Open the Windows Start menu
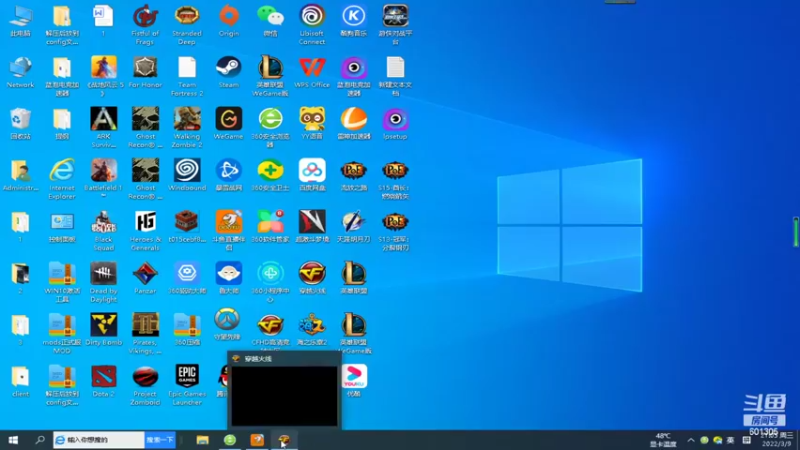 click(13, 440)
